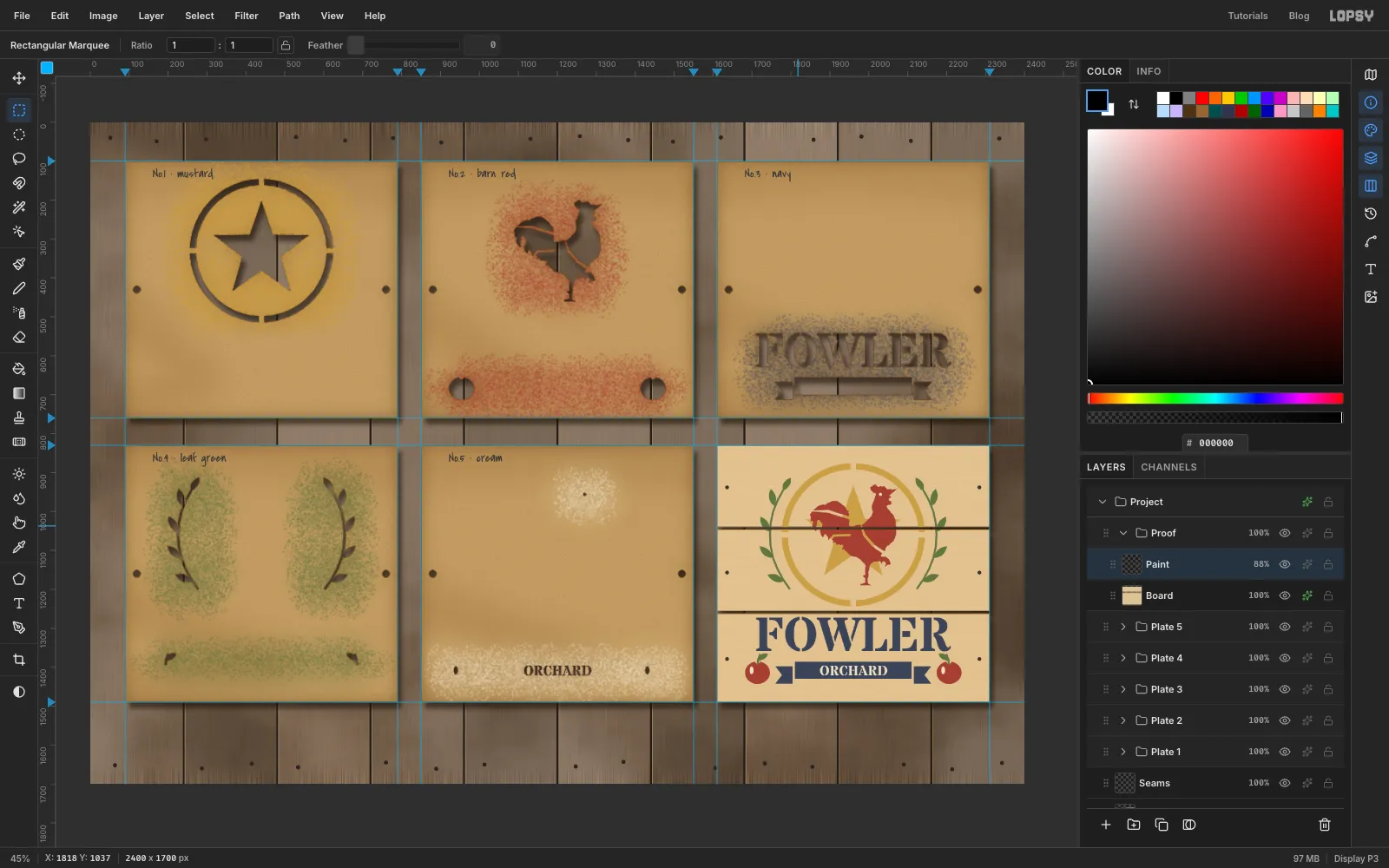Open the Filter menu
Screen dimensions: 1389x868
[247, 16]
